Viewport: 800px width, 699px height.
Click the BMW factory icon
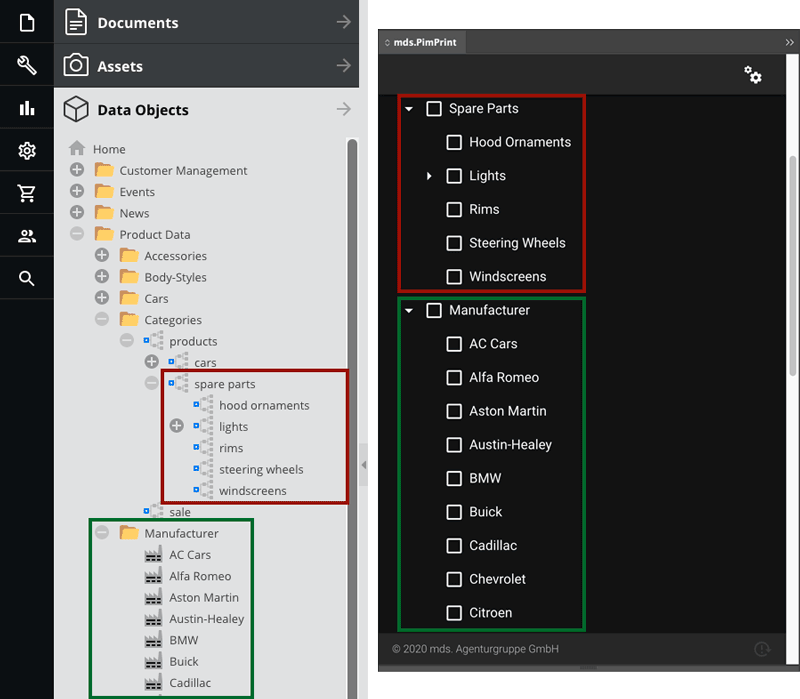(153, 640)
